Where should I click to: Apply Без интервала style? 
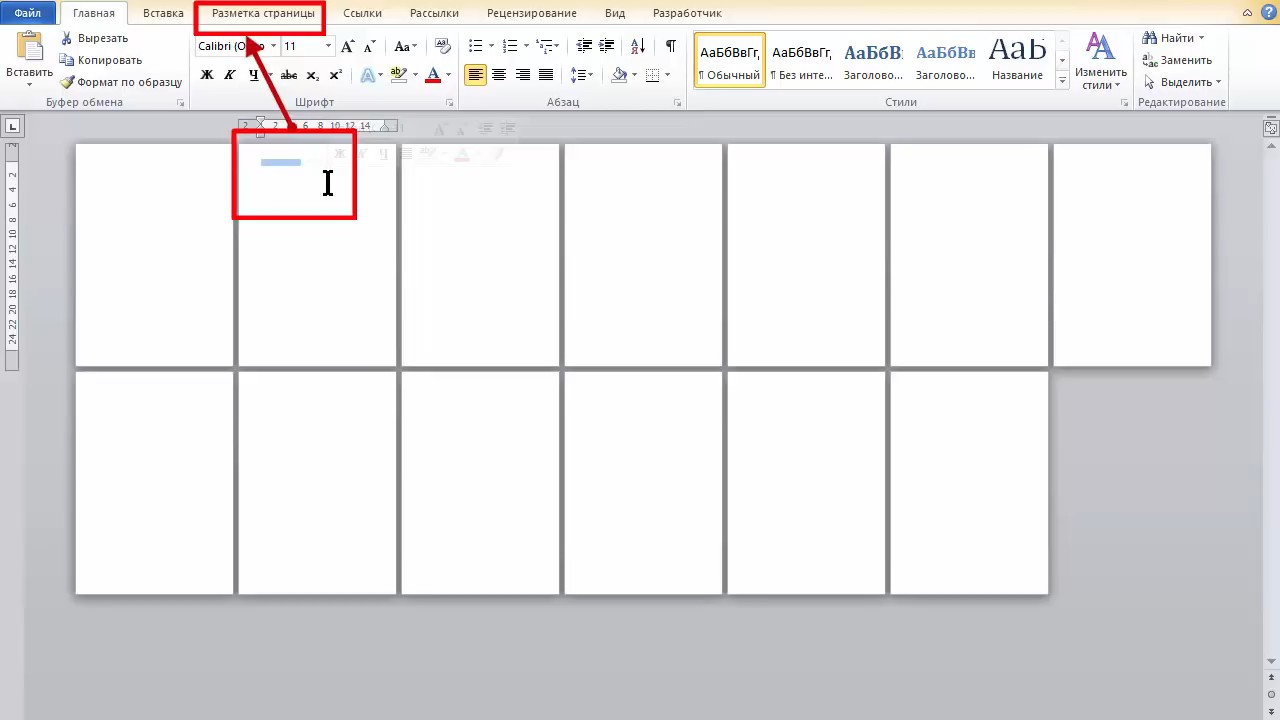tap(802, 60)
